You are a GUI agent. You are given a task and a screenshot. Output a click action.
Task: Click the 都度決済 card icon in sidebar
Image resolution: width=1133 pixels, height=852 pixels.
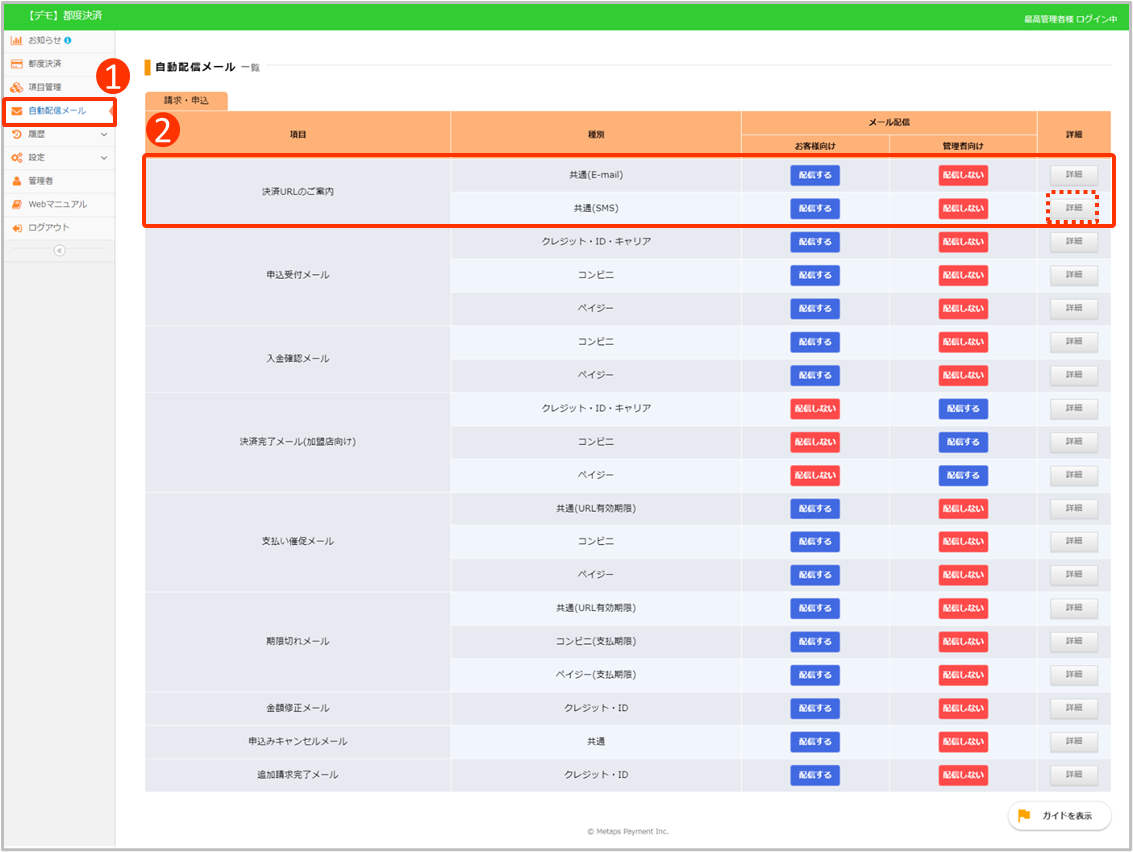point(17,64)
